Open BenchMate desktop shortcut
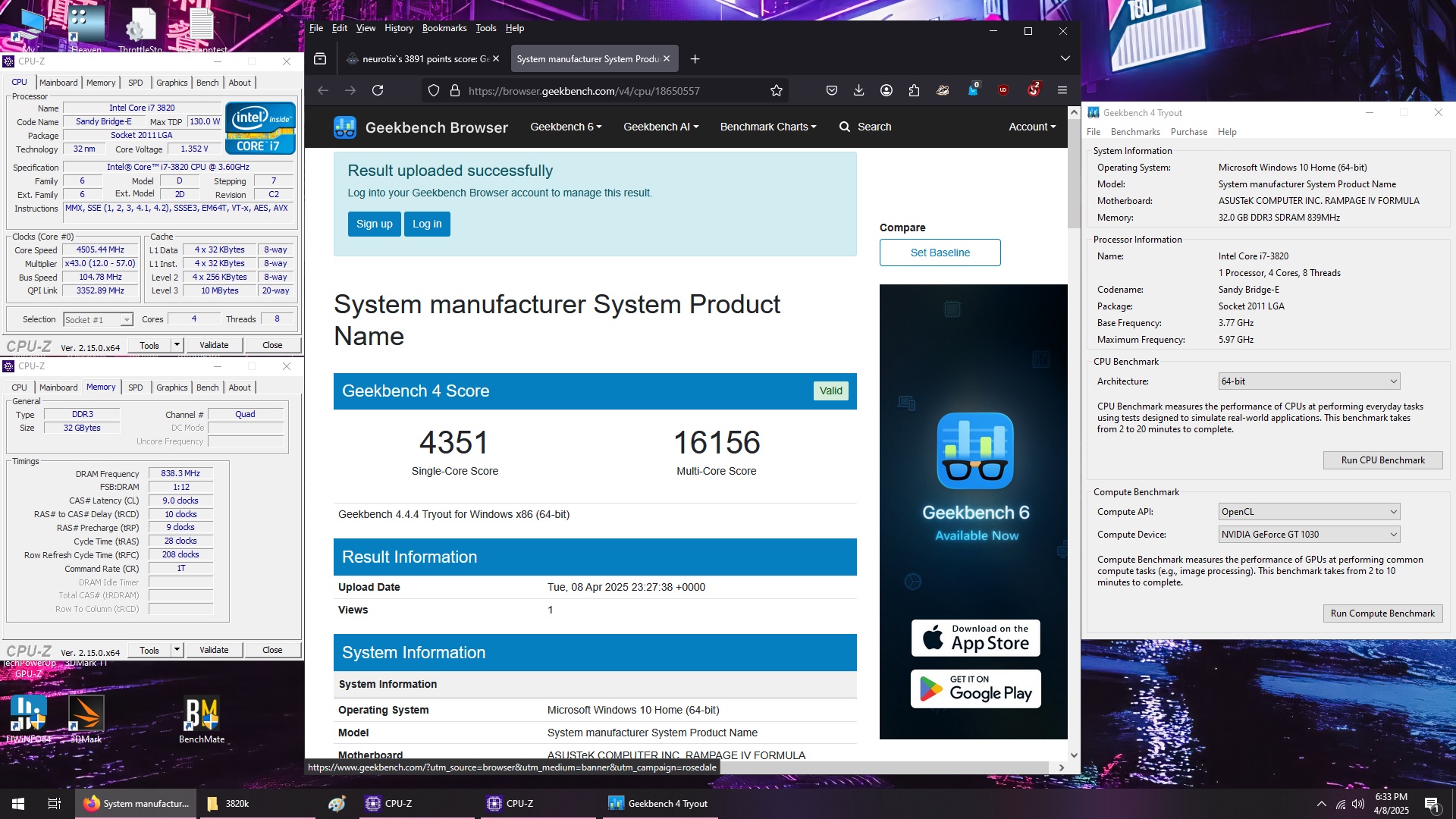Image resolution: width=1456 pixels, height=819 pixels. click(x=202, y=720)
